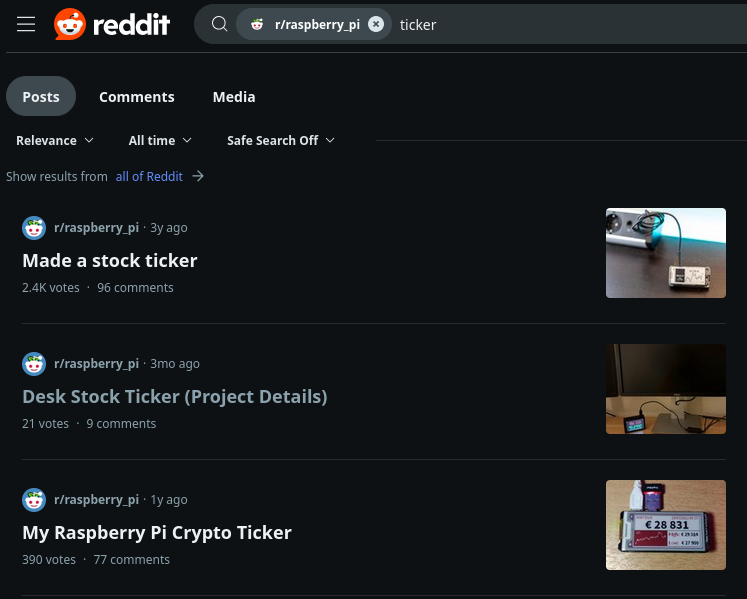Click the '3mo ago' timestamp
747x599 pixels.
(175, 364)
